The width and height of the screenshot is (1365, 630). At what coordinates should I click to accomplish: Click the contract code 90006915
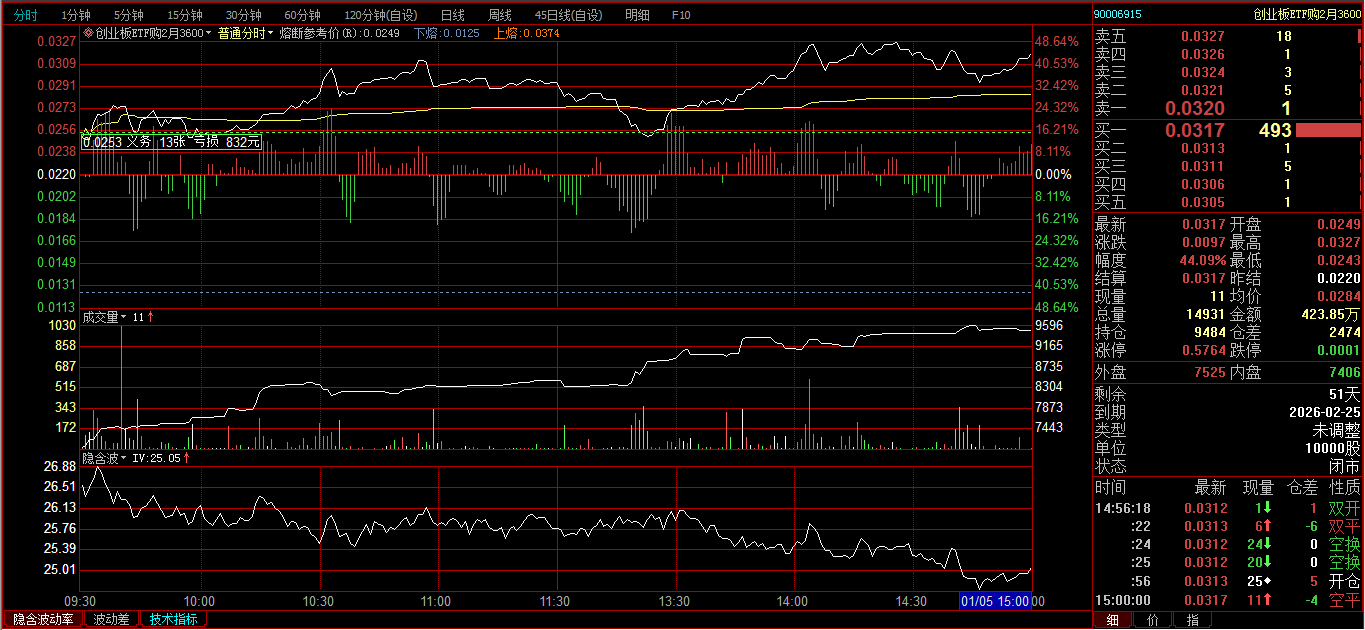click(1117, 14)
